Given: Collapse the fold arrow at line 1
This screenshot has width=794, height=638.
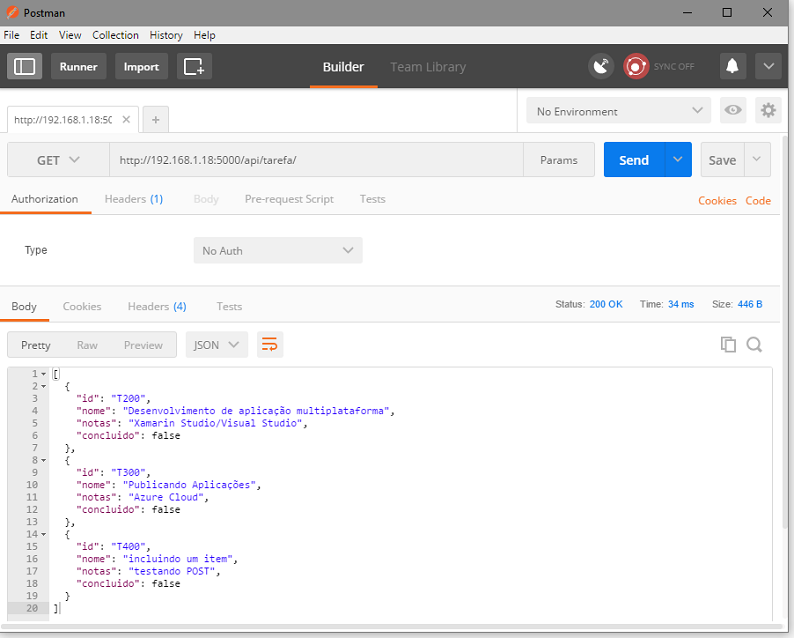Looking at the screenshot, I should [x=44, y=374].
